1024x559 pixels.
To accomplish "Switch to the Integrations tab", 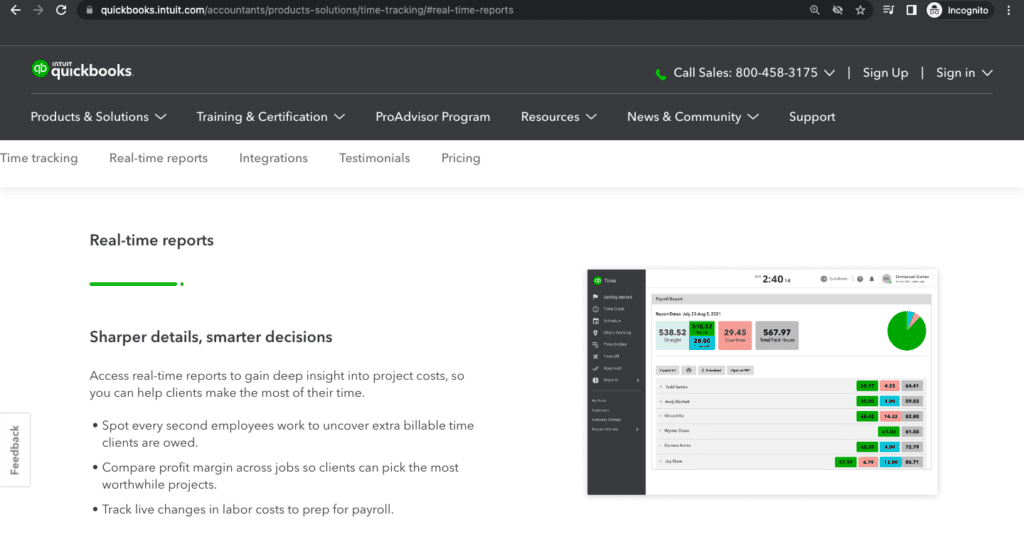I will coord(273,158).
